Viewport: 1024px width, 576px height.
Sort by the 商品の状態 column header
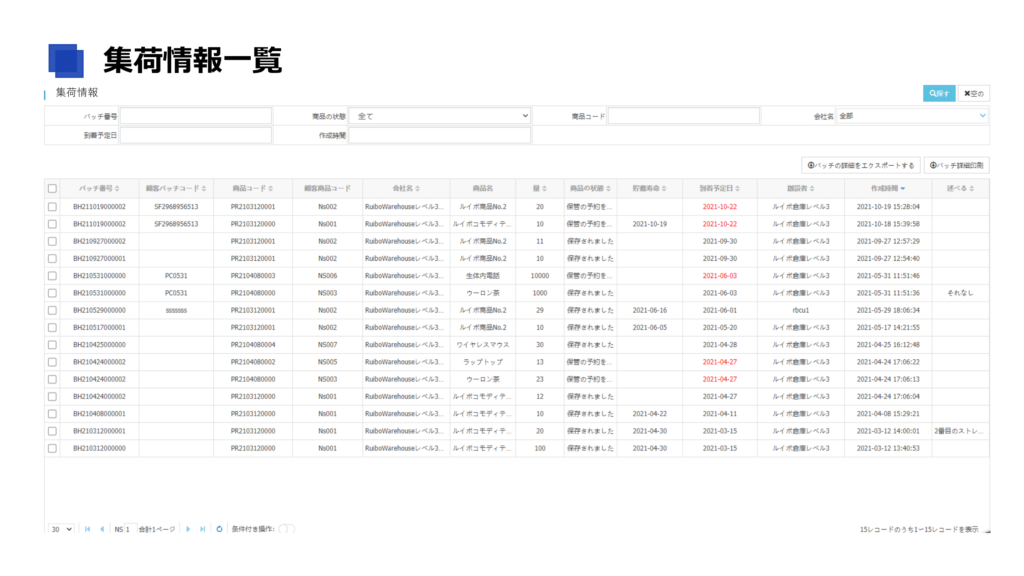tap(590, 188)
